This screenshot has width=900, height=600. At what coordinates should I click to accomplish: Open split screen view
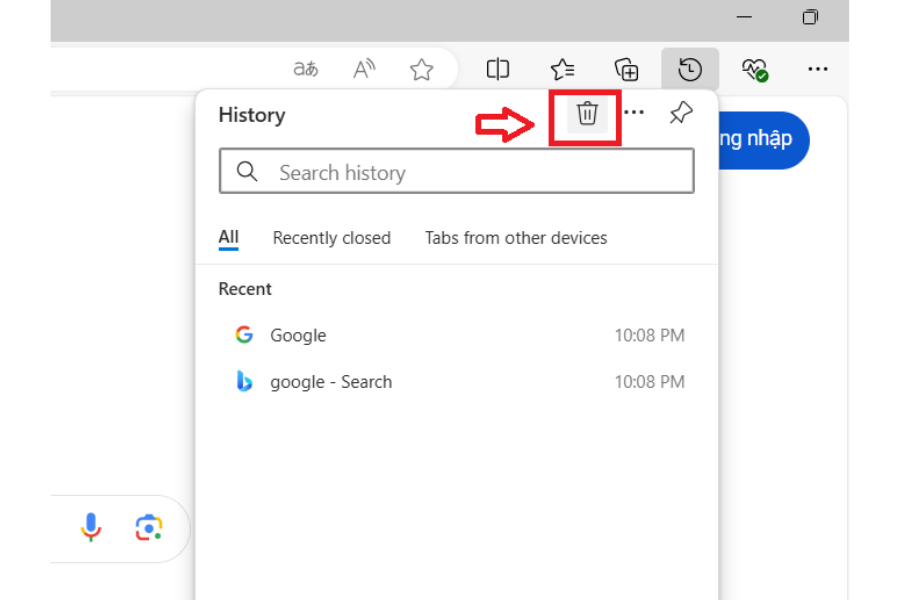click(497, 68)
